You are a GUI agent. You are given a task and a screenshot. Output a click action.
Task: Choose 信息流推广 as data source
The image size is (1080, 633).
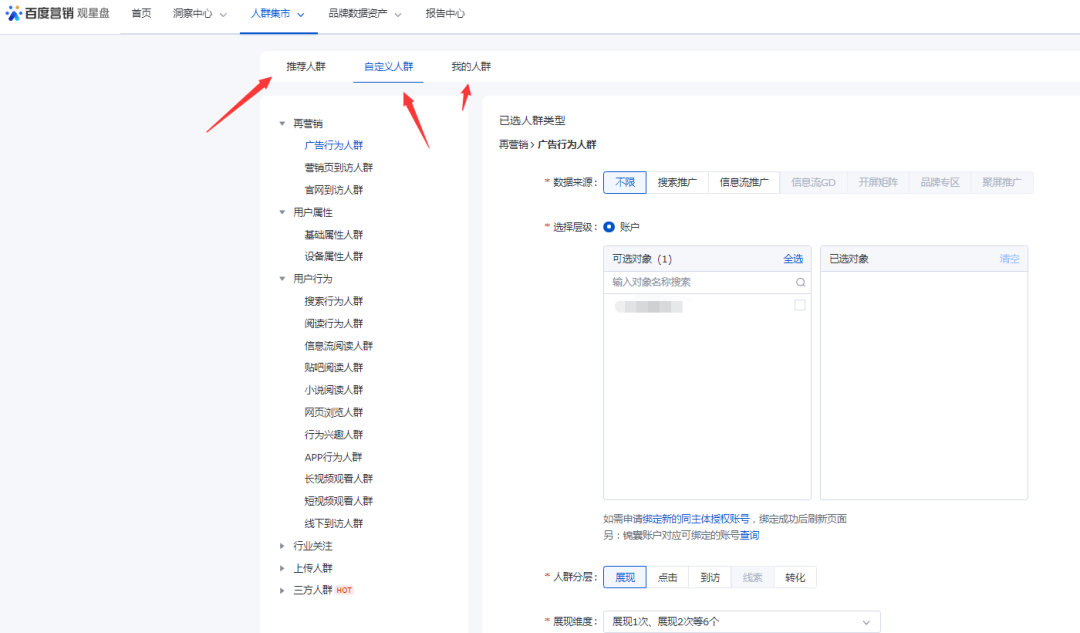[x=744, y=183]
